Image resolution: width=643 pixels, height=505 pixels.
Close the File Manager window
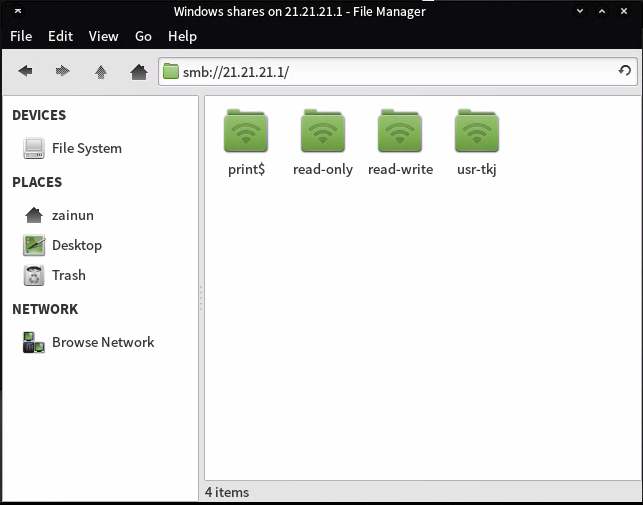pyautogui.click(x=624, y=11)
